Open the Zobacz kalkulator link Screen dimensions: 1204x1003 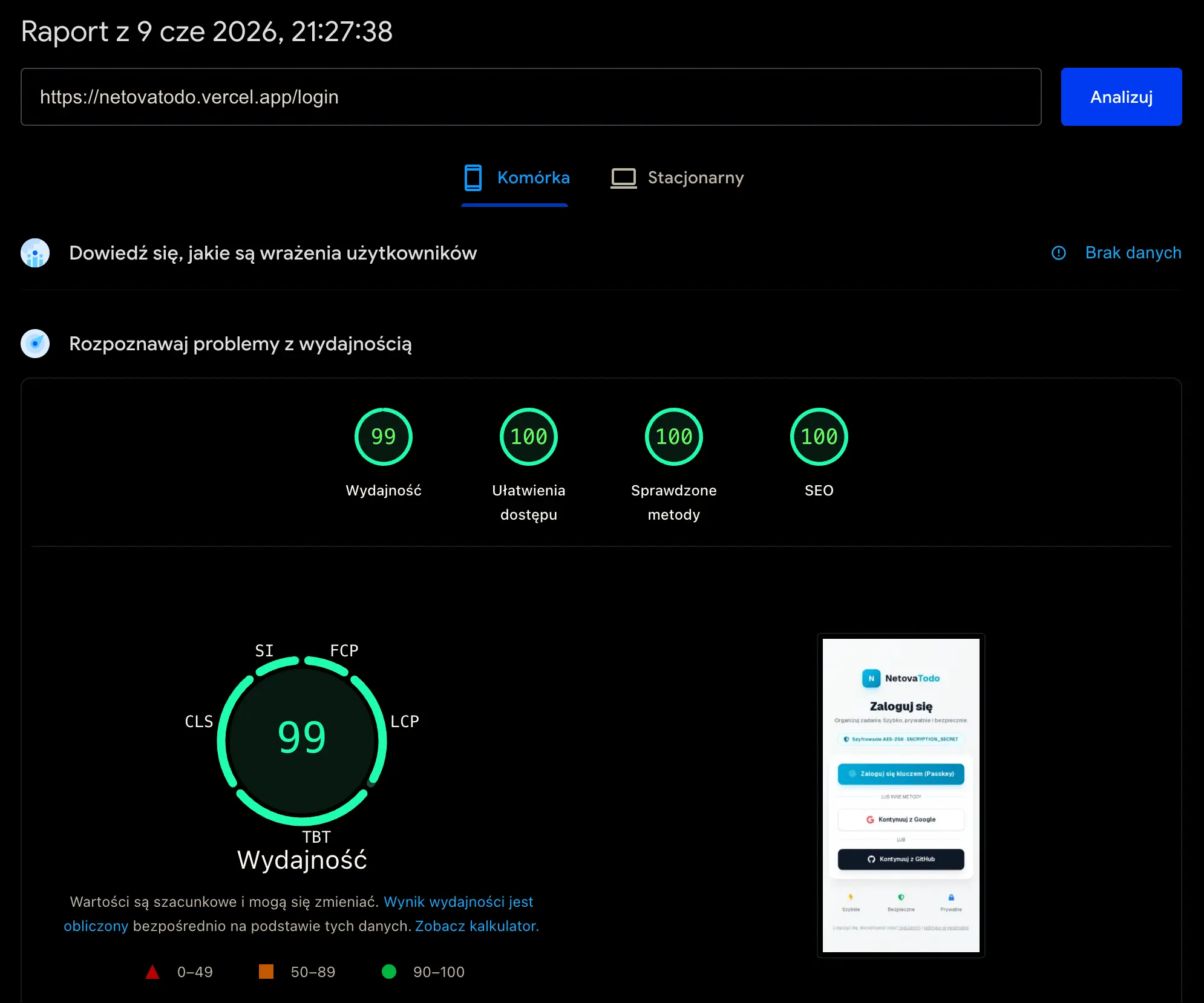[477, 926]
